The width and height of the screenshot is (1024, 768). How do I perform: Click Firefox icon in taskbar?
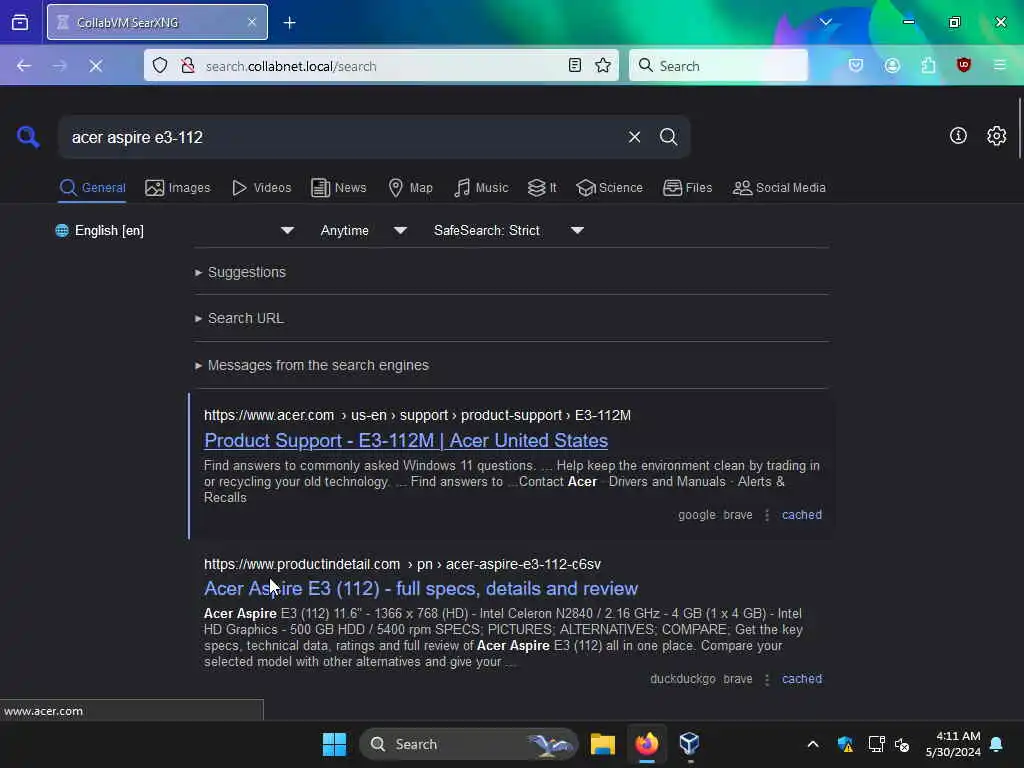647,744
